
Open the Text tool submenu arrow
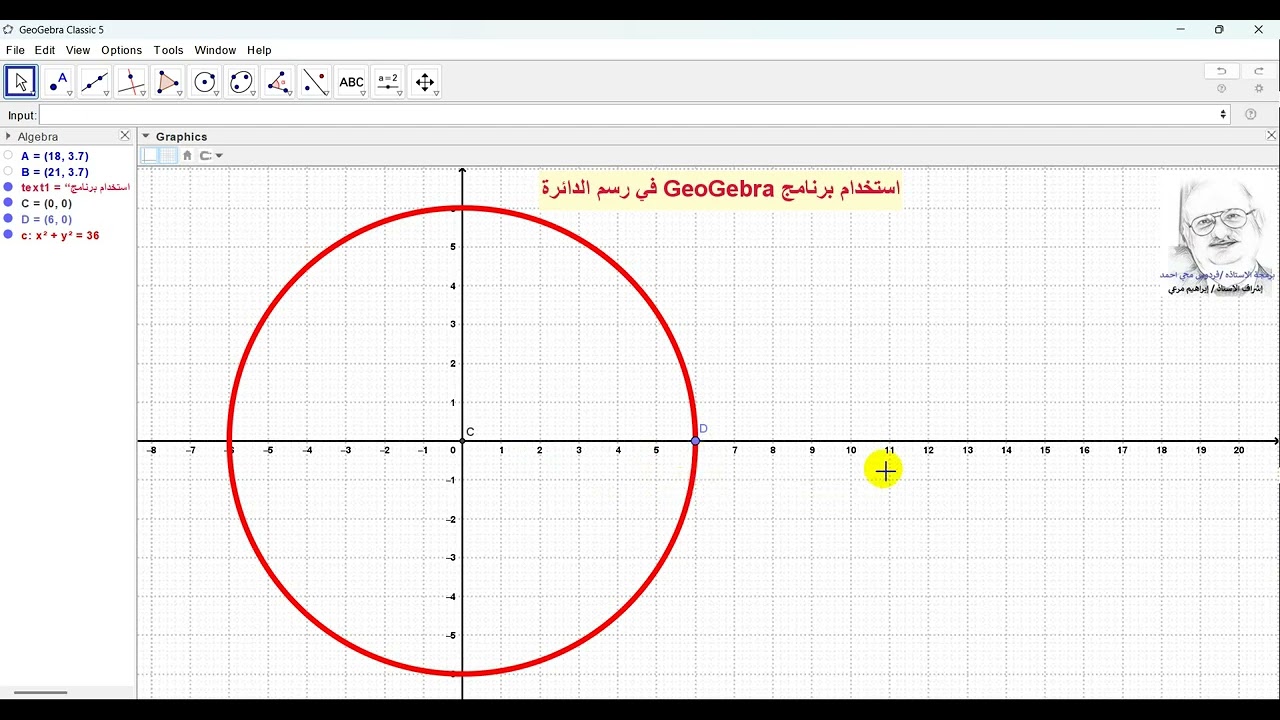(x=364, y=93)
